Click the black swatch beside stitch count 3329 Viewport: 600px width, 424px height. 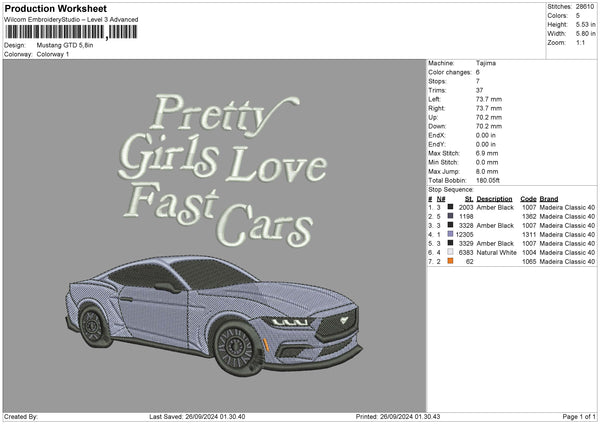450,243
